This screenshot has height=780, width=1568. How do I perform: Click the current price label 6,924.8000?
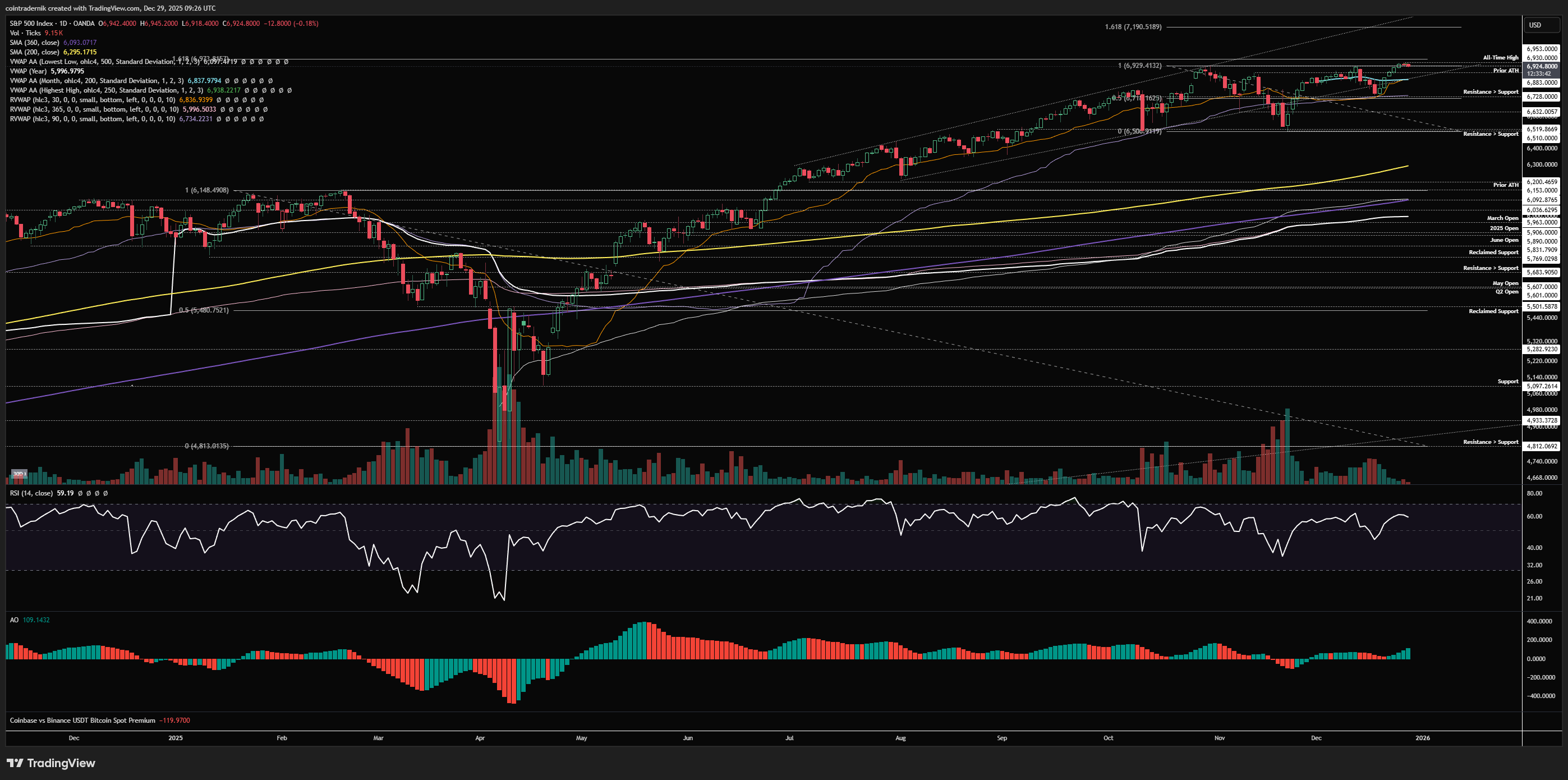coord(1542,66)
